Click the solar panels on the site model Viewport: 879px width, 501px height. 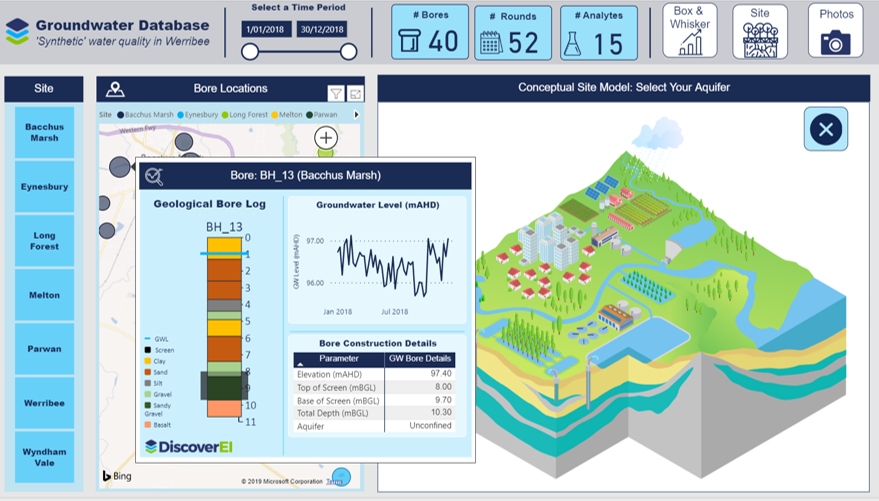pos(602,188)
